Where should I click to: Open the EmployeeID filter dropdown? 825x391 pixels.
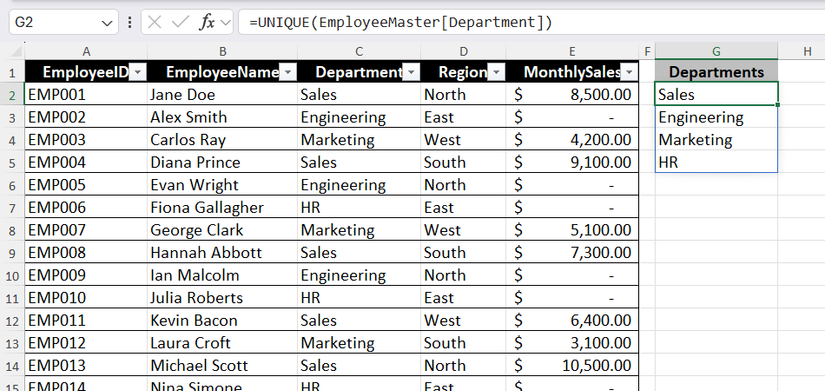138,73
